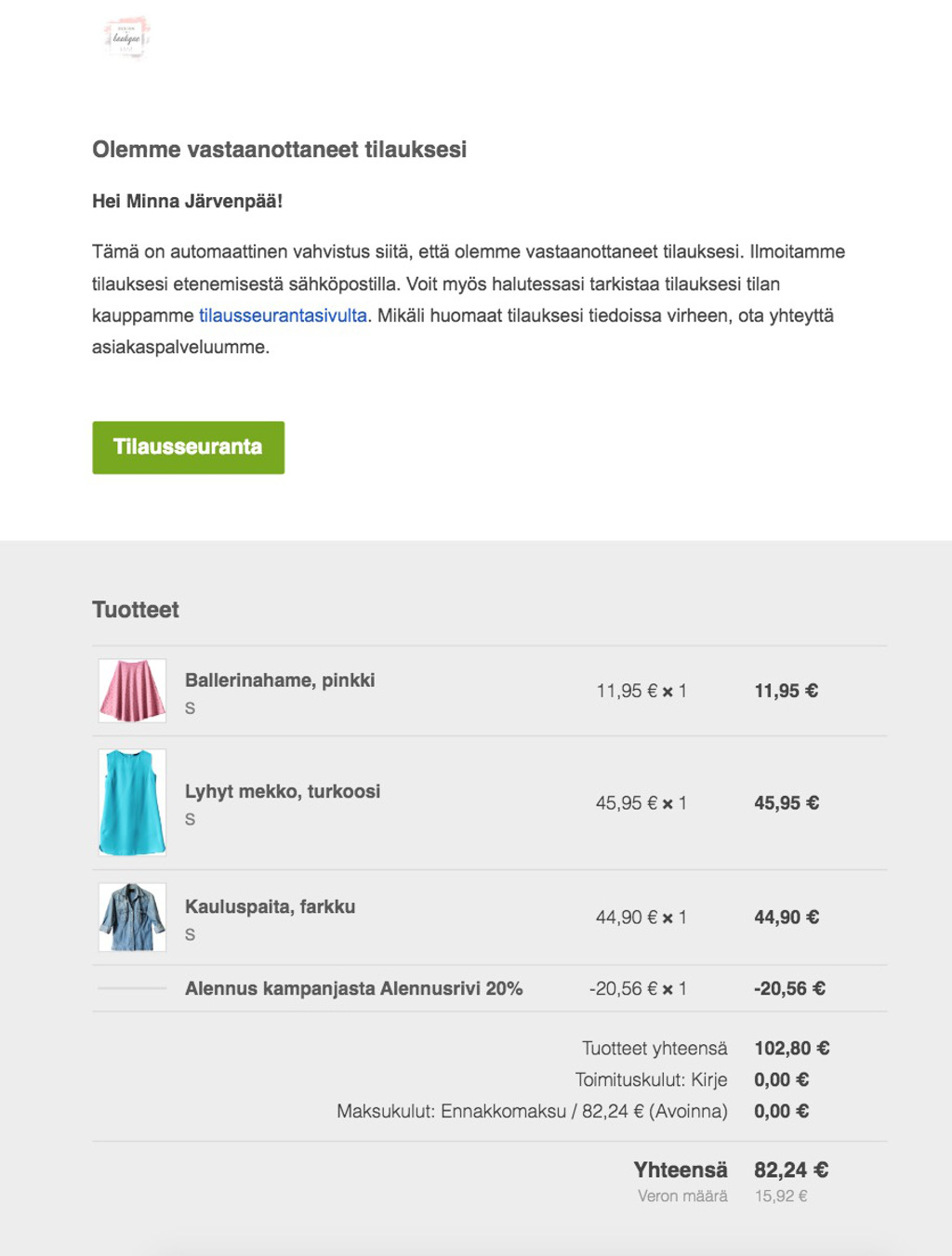Click the Tuotteet section heading

click(x=136, y=610)
